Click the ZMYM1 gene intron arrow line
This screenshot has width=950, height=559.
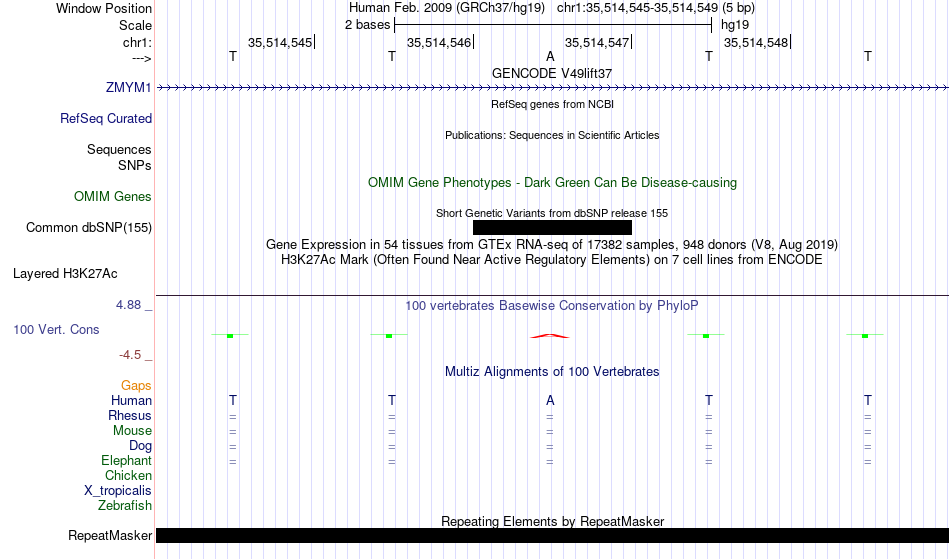[553, 88]
